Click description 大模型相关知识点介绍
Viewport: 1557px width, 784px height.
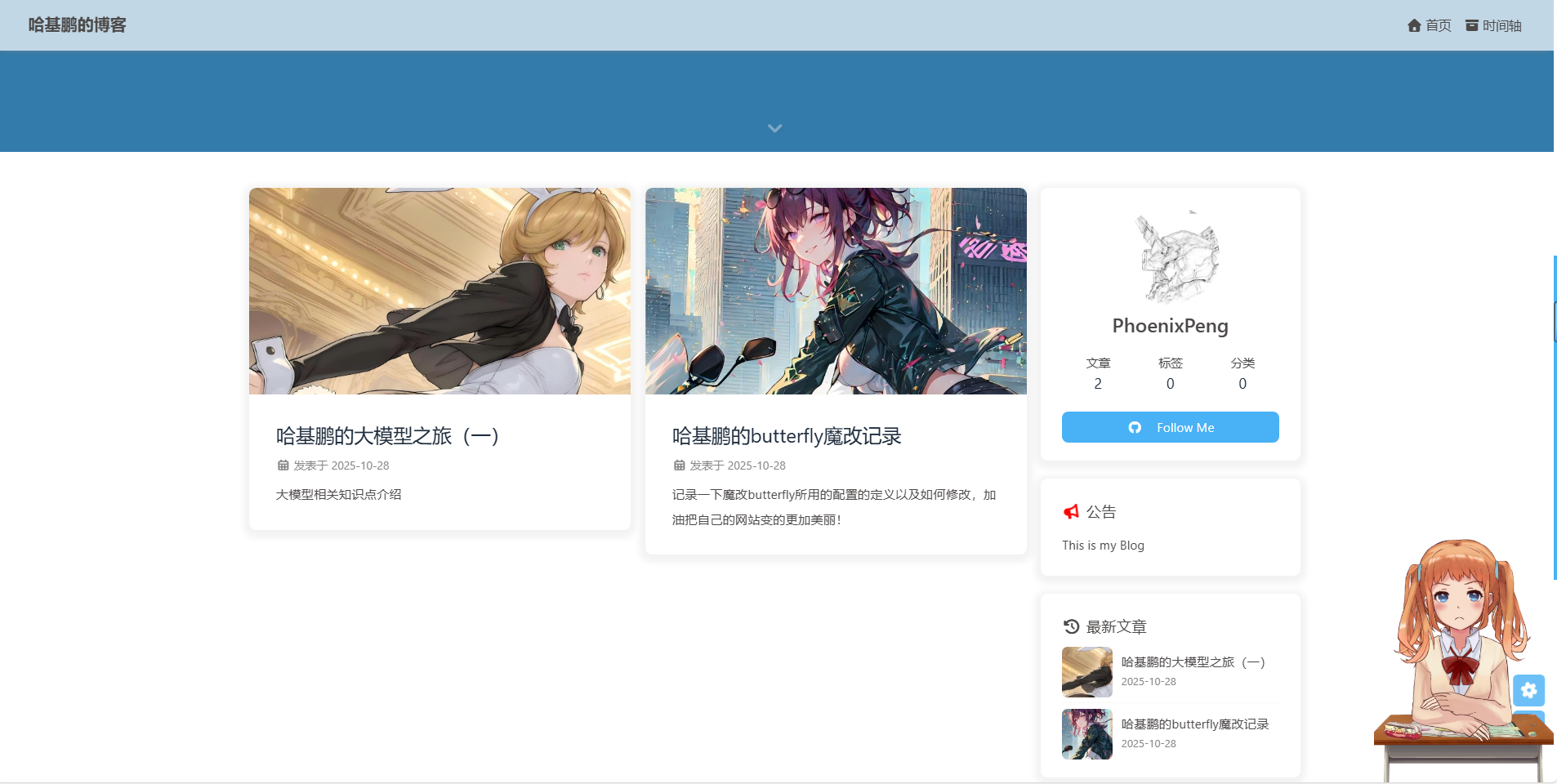pyautogui.click(x=339, y=495)
